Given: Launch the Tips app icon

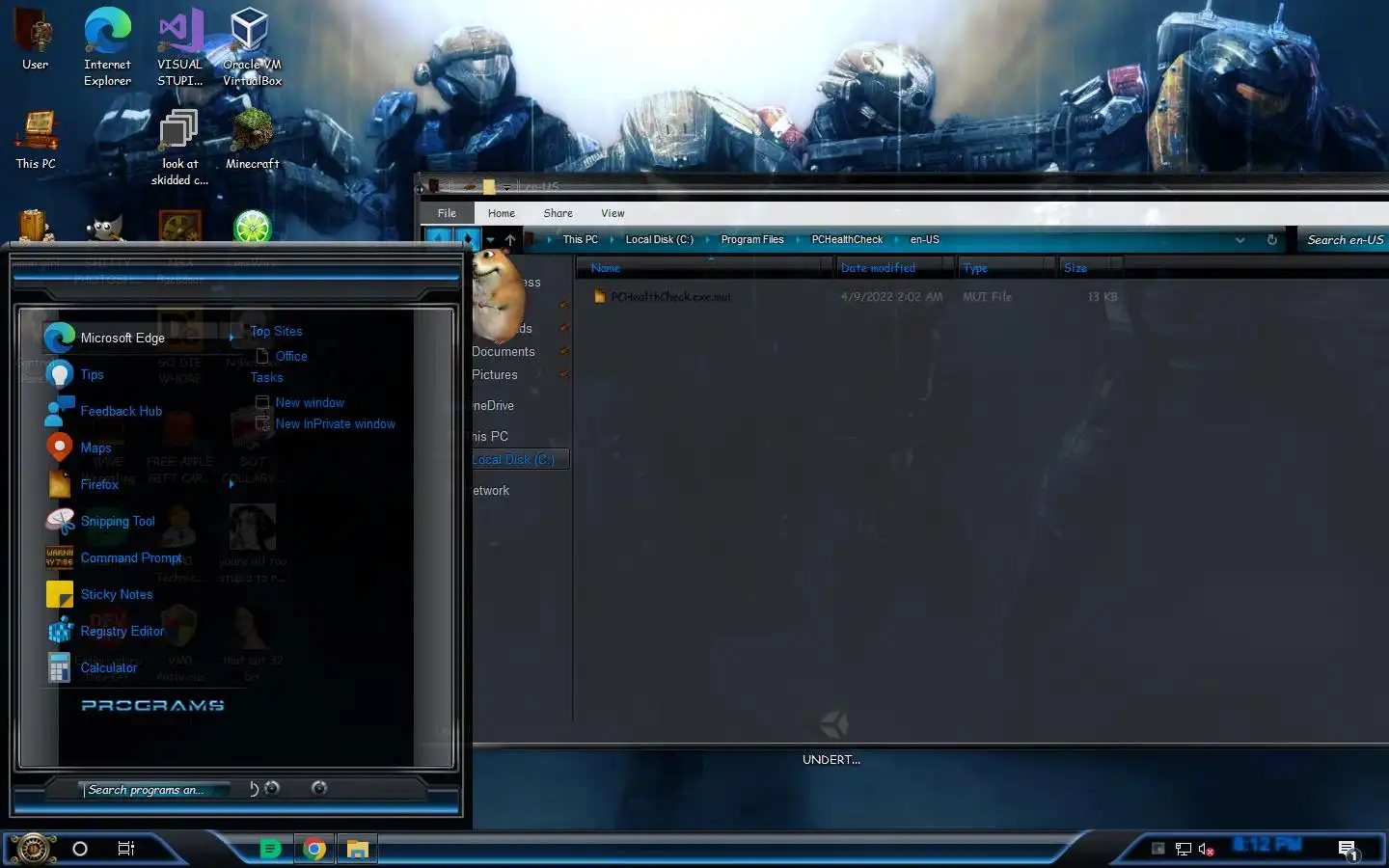Looking at the screenshot, I should pos(59,374).
